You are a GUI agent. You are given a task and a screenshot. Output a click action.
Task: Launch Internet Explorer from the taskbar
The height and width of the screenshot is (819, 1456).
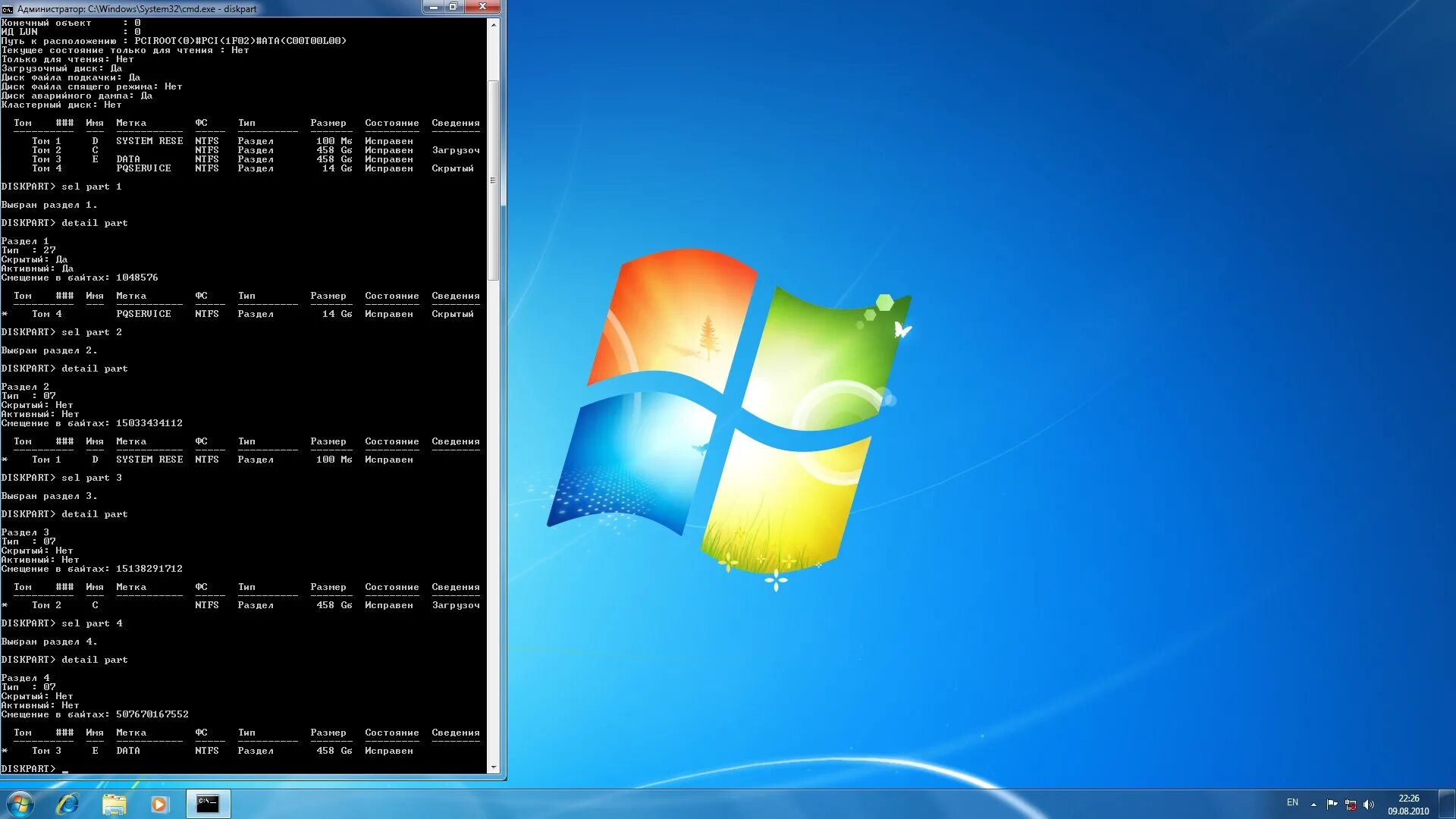tap(67, 804)
